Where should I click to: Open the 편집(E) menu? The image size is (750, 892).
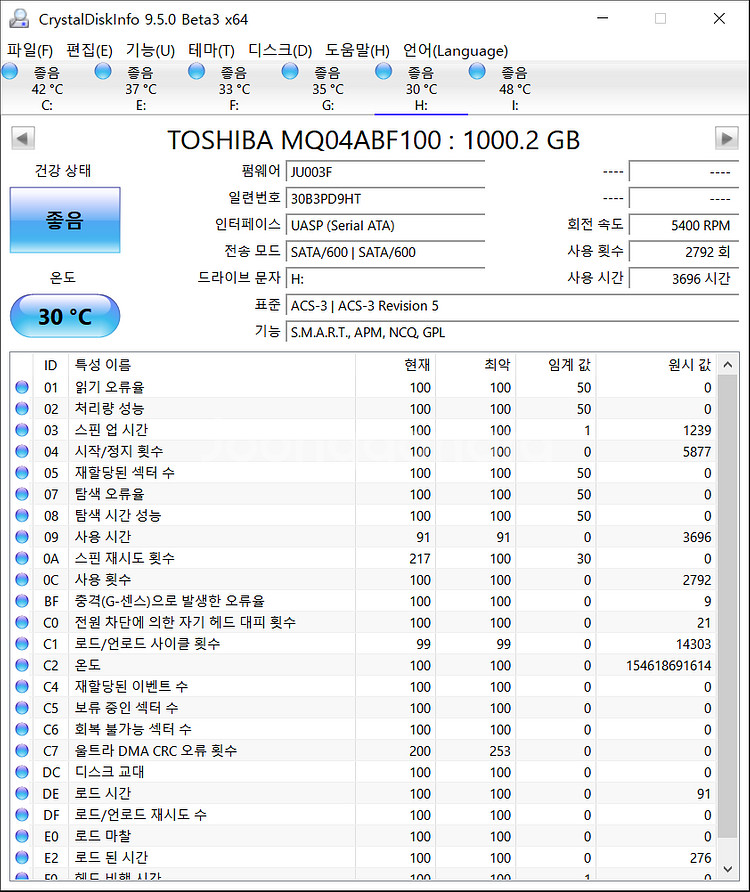click(x=89, y=51)
